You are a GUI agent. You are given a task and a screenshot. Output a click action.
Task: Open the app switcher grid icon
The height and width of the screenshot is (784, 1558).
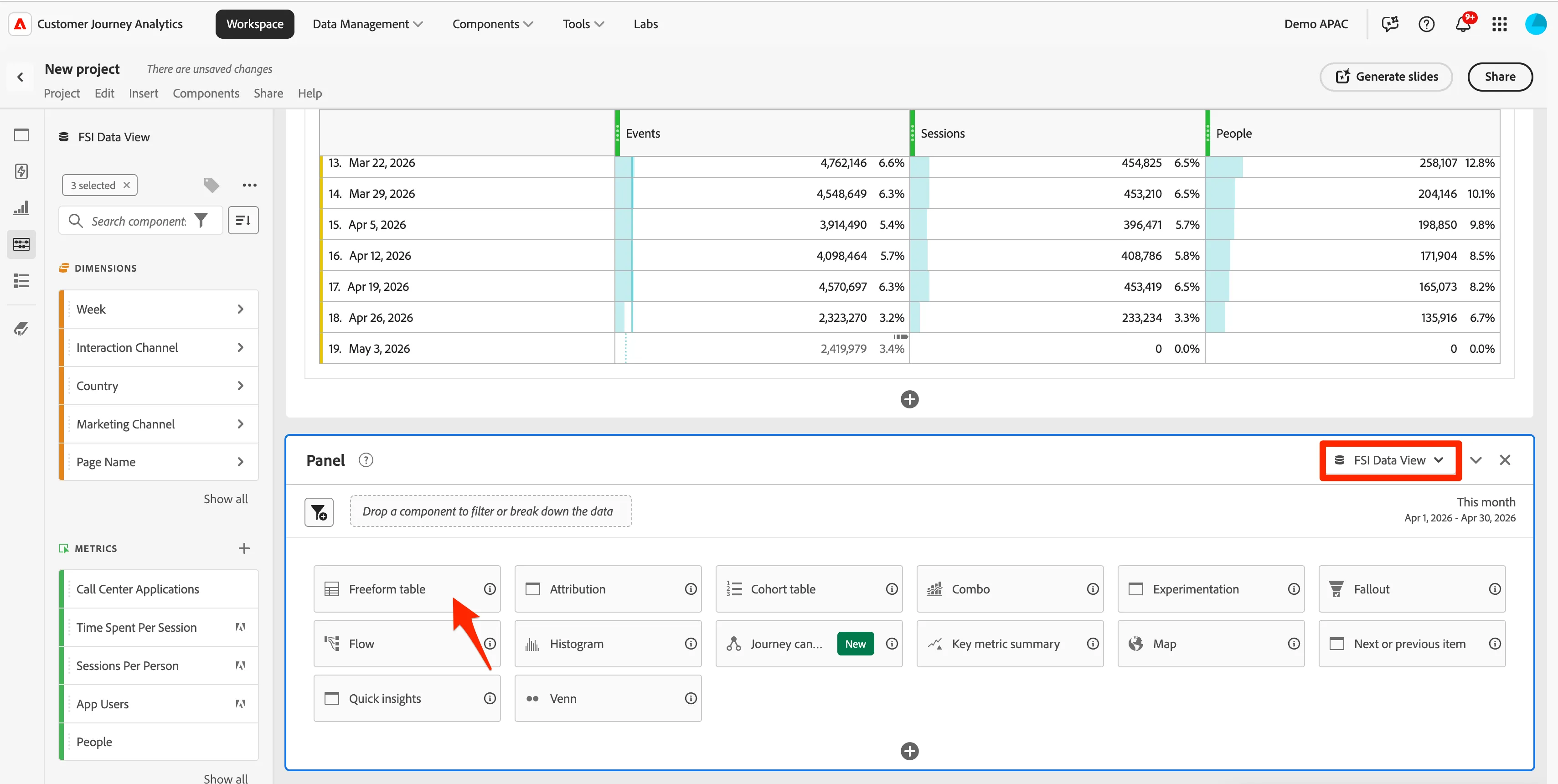pos(1499,24)
